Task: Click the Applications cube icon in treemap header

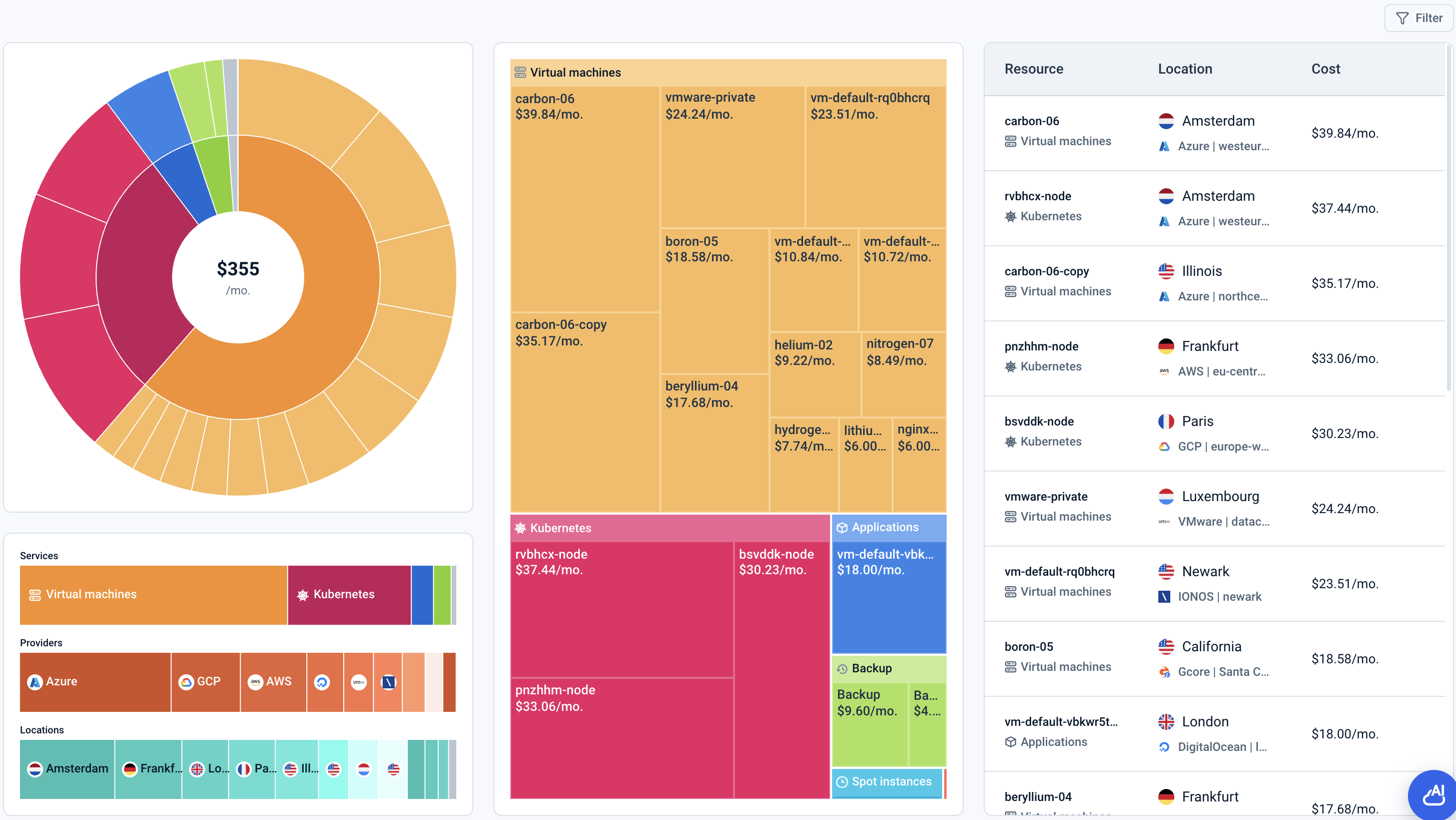Action: click(x=842, y=527)
